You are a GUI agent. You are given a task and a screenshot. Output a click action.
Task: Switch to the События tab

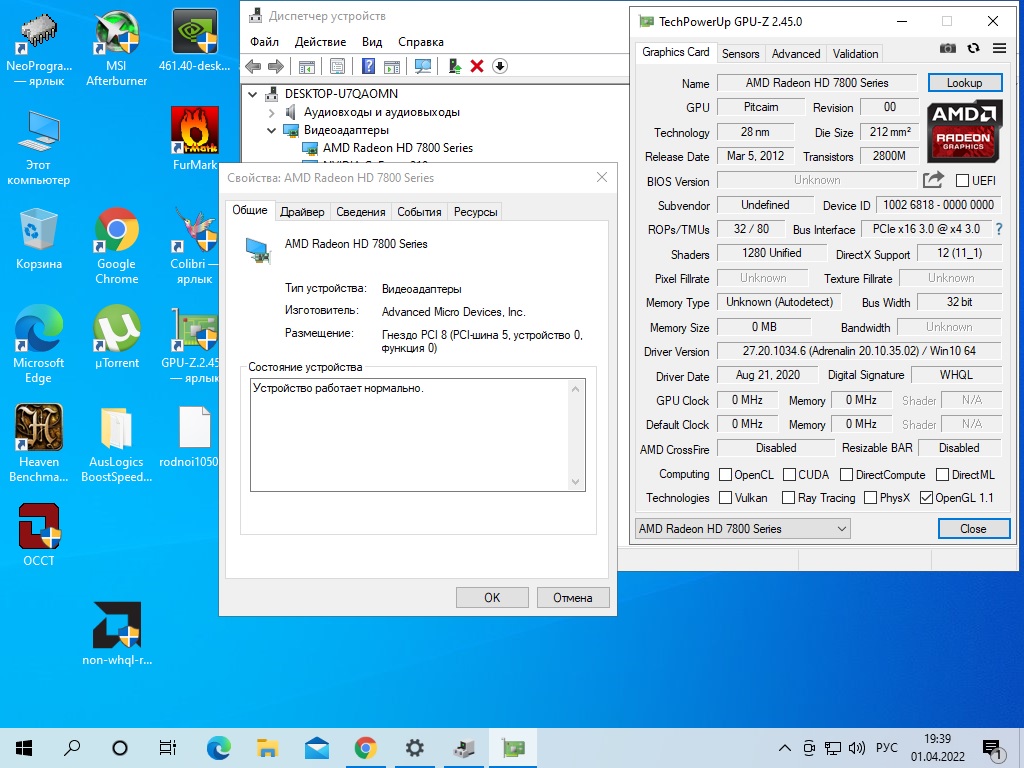click(419, 212)
